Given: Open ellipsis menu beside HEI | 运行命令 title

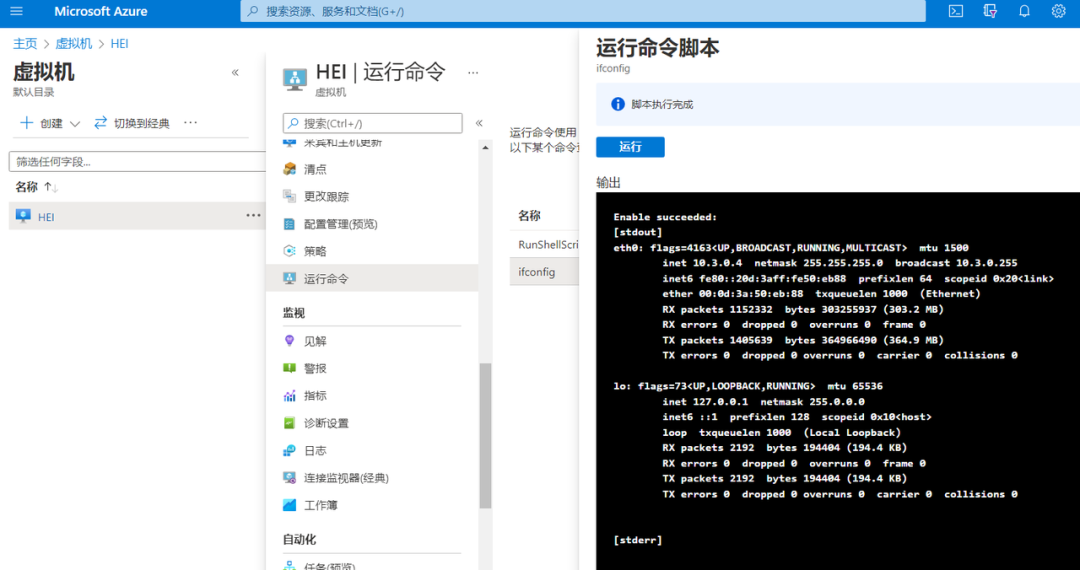Looking at the screenshot, I should (472, 72).
